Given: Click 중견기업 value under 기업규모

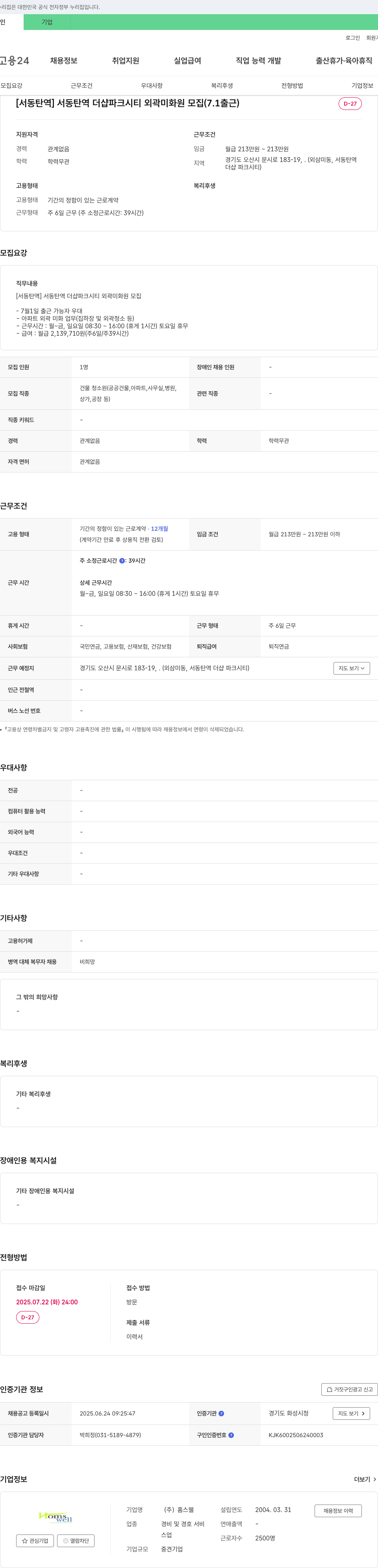Looking at the screenshot, I should coord(172,1549).
